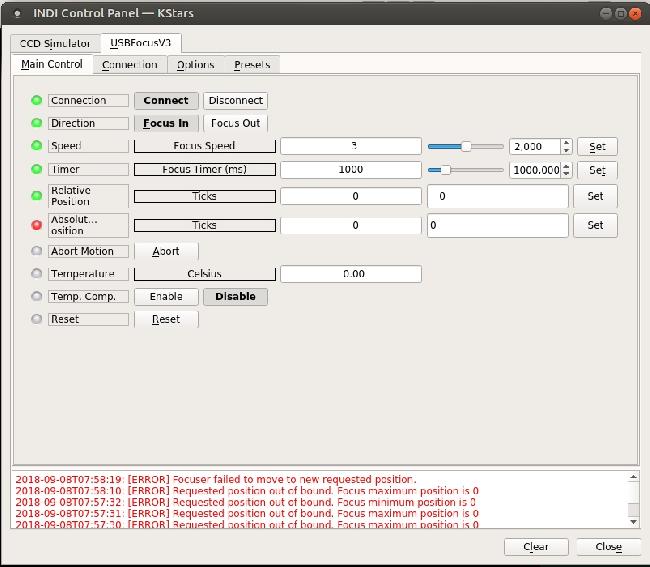Click the Speed status green light
This screenshot has height=567, width=650.
pyautogui.click(x=36, y=145)
